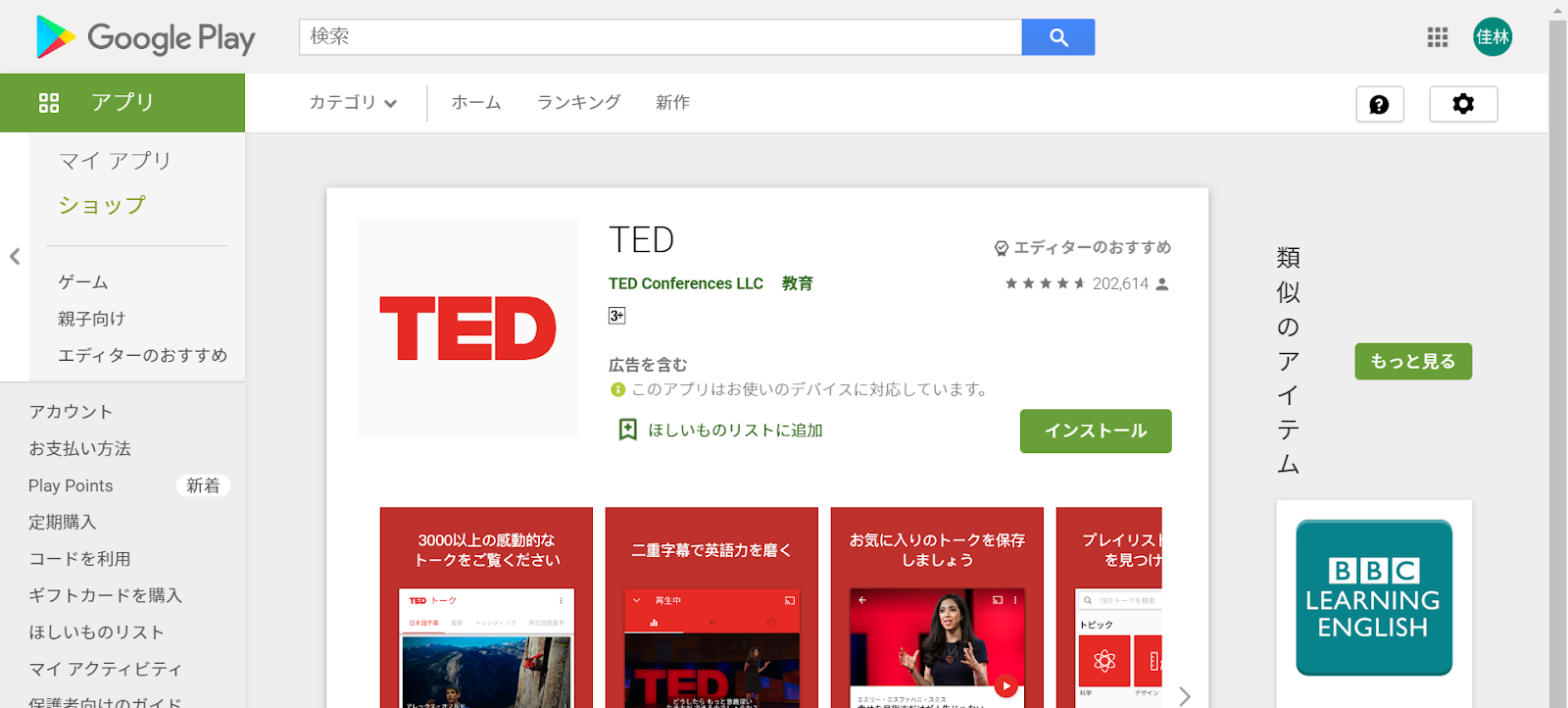Viewport: 1568px width, 708px height.
Task: Collapse the sidebar with left chevron
Action: (15, 257)
